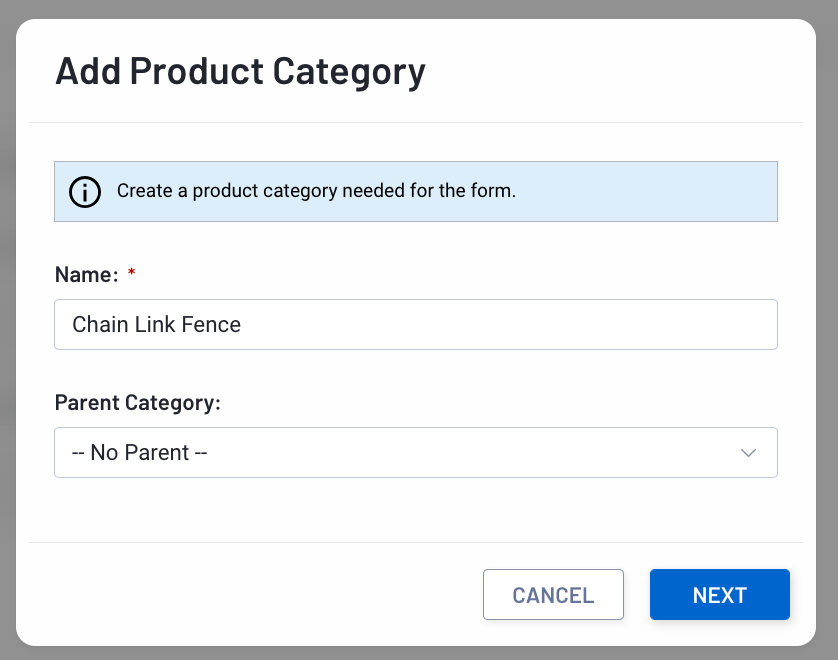Viewport: 838px width, 660px height.
Task: Click the "Chain Link Fence" text in field
Action: [157, 324]
